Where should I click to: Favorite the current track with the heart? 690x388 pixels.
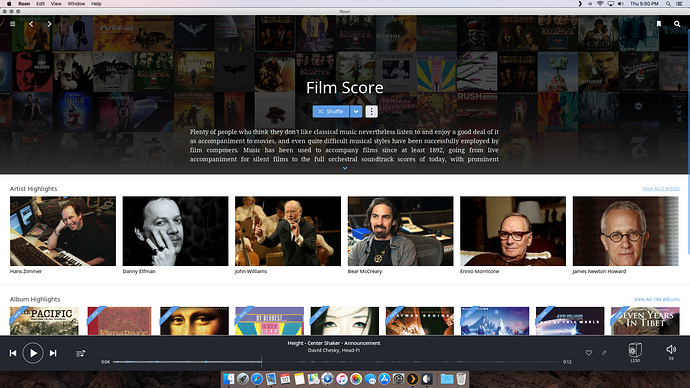pos(588,353)
